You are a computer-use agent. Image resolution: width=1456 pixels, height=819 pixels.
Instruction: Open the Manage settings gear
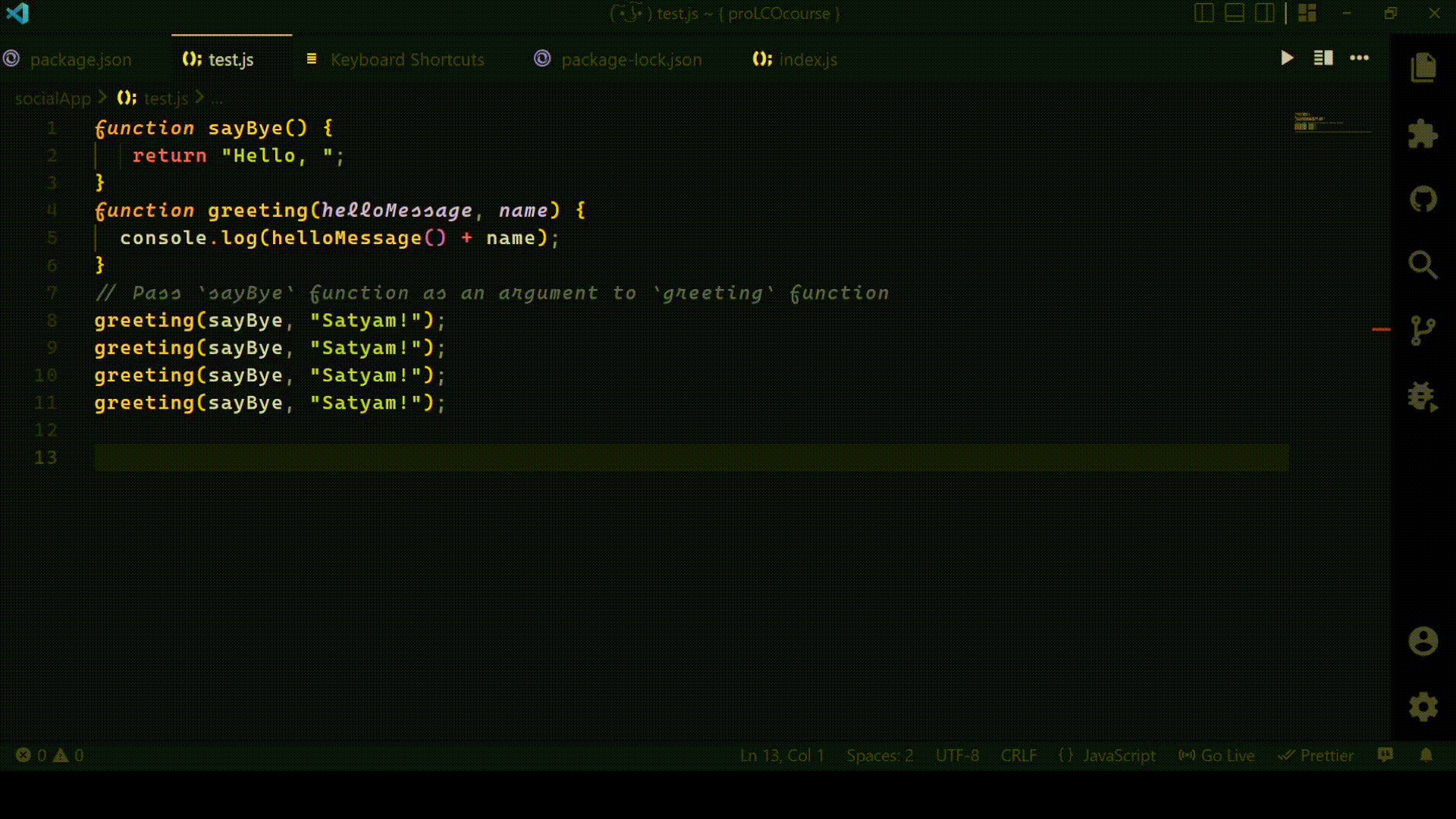click(x=1423, y=705)
